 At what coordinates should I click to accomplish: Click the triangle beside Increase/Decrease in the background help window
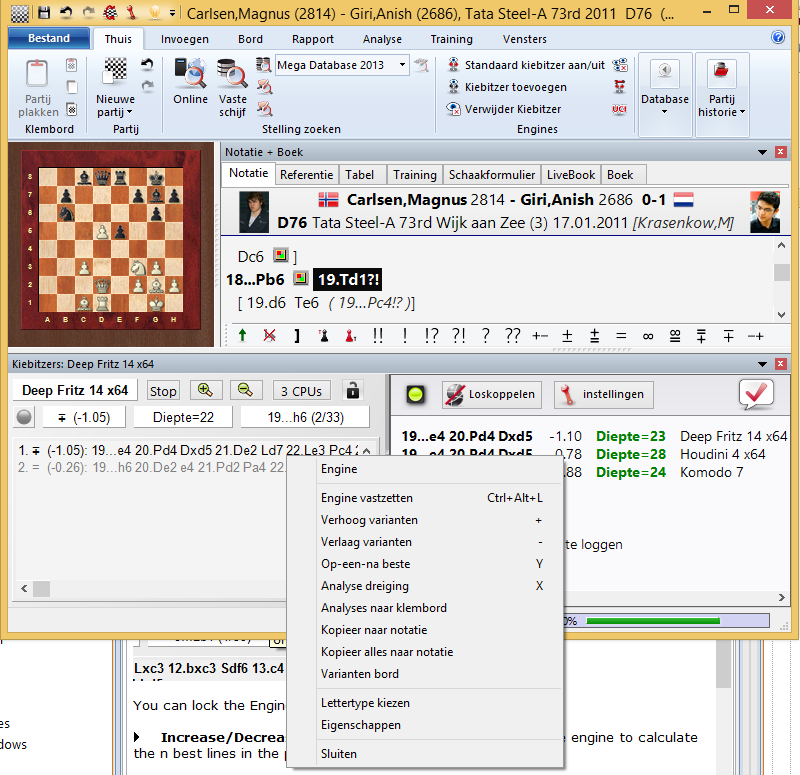137,737
